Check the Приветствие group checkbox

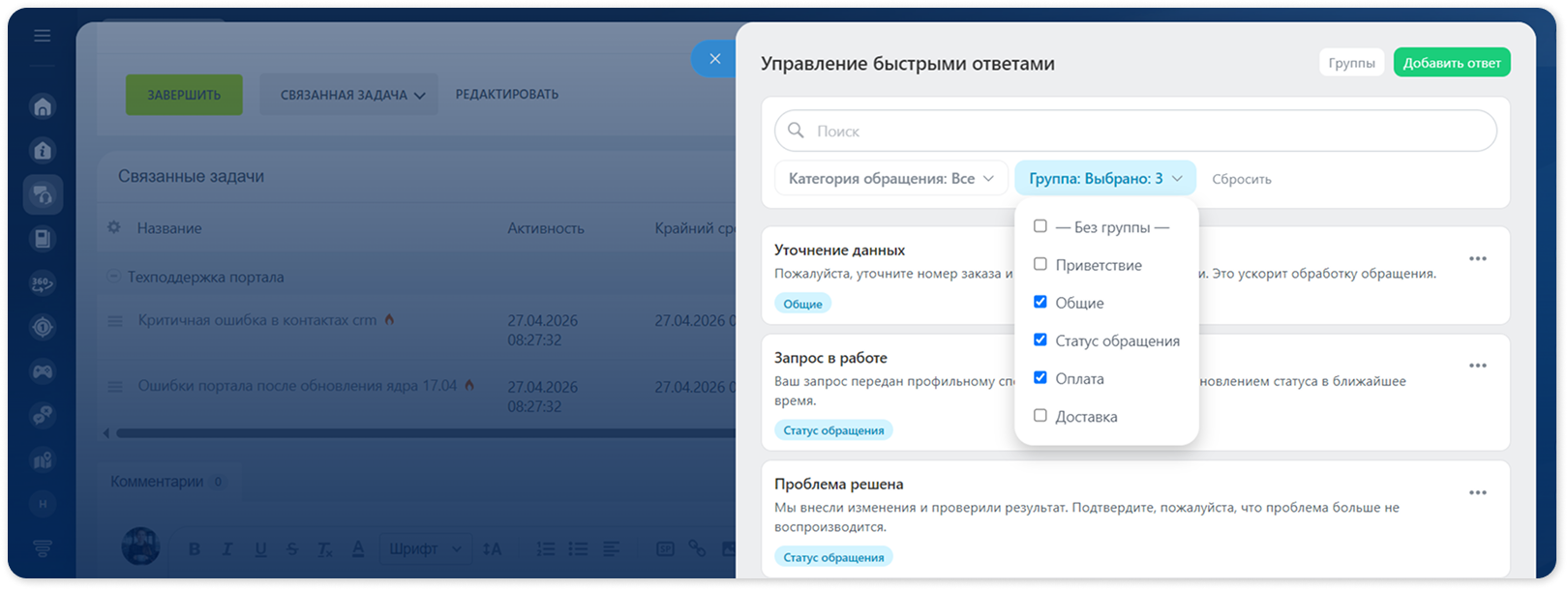(x=1040, y=264)
